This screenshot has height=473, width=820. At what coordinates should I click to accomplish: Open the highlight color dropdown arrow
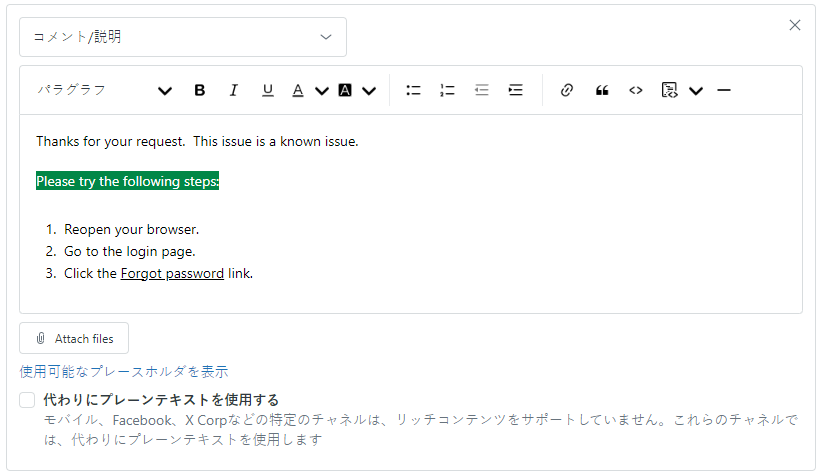[369, 91]
